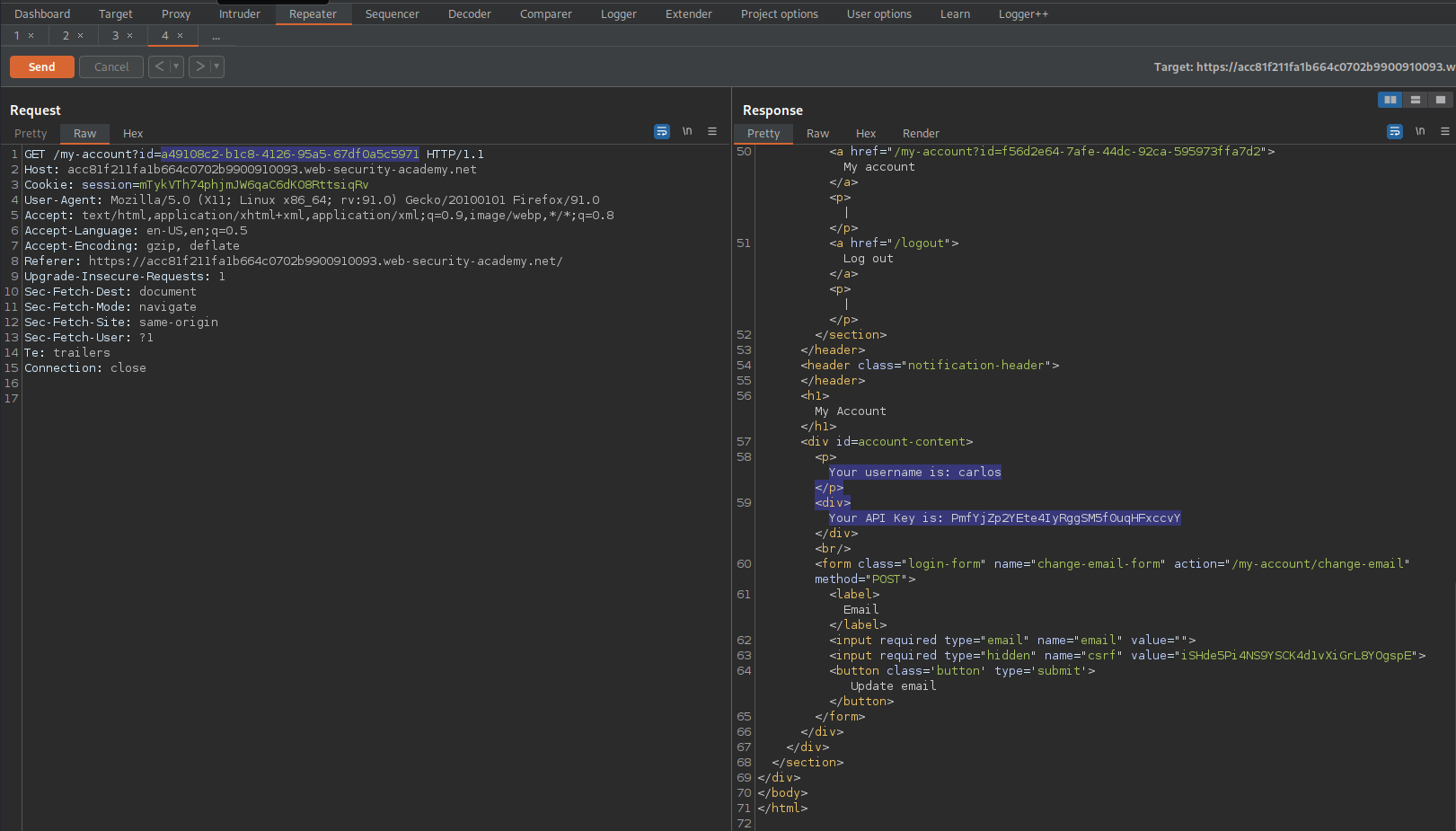
Task: Toggle \n non-printable characters in Response panel
Action: pos(1420,132)
